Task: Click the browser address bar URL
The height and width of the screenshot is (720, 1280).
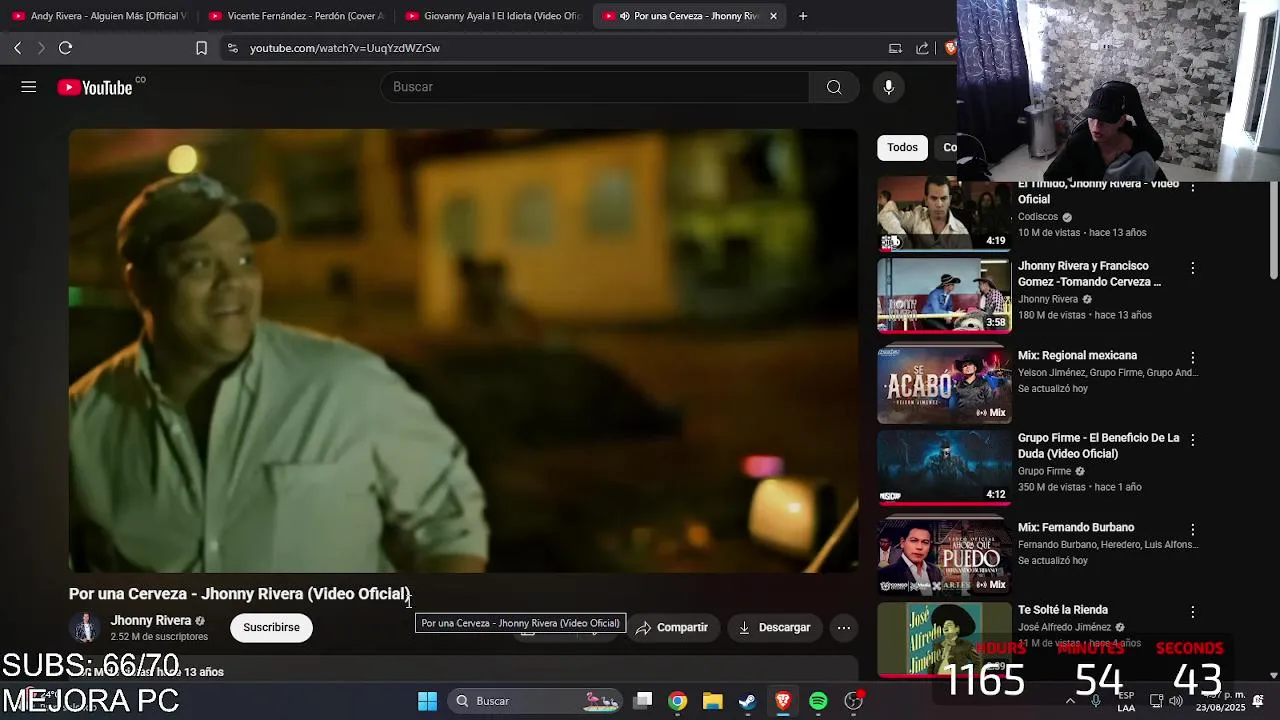Action: pyautogui.click(x=345, y=48)
